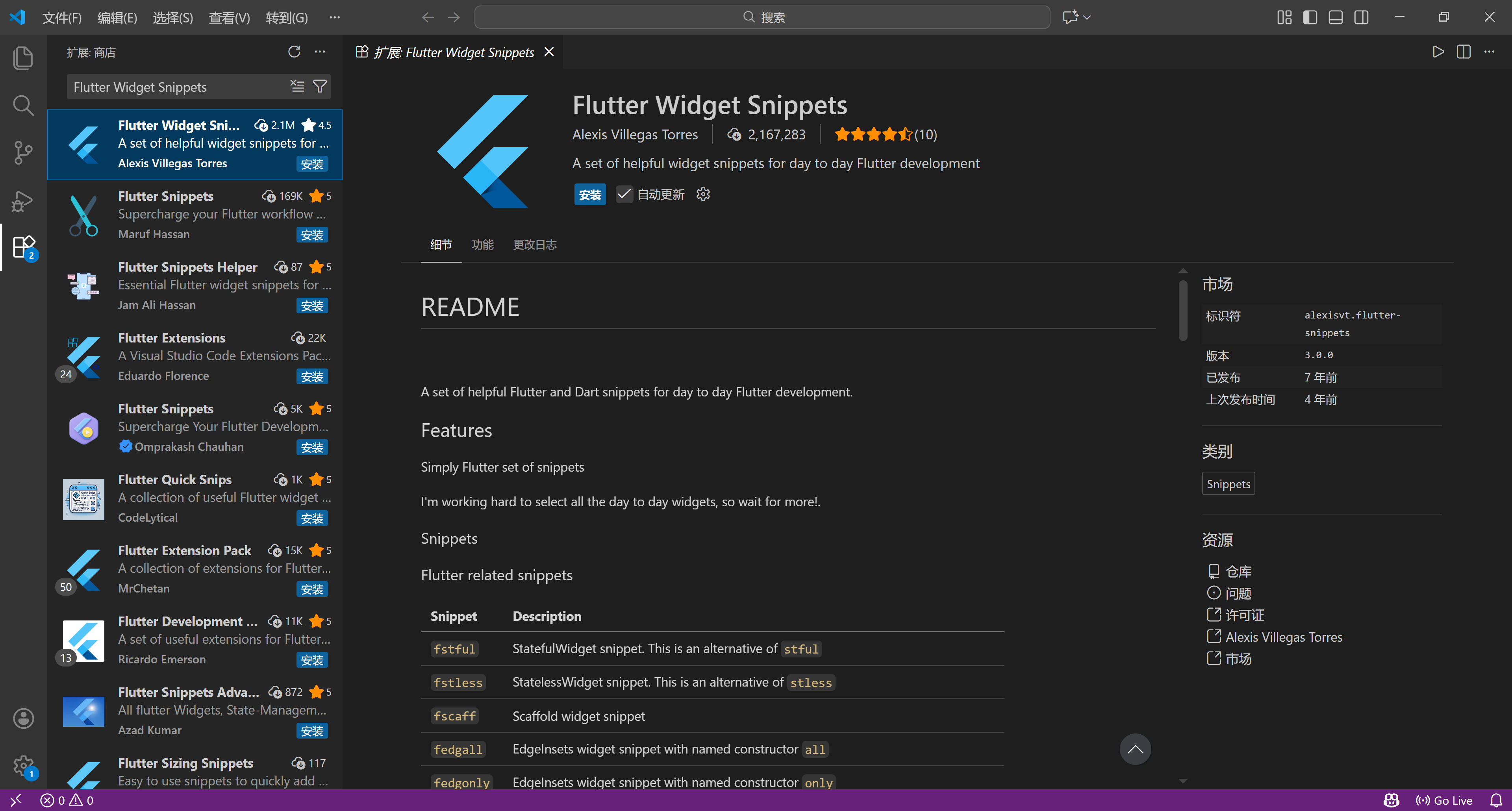Switch to the 更改日志 tab

click(534, 245)
